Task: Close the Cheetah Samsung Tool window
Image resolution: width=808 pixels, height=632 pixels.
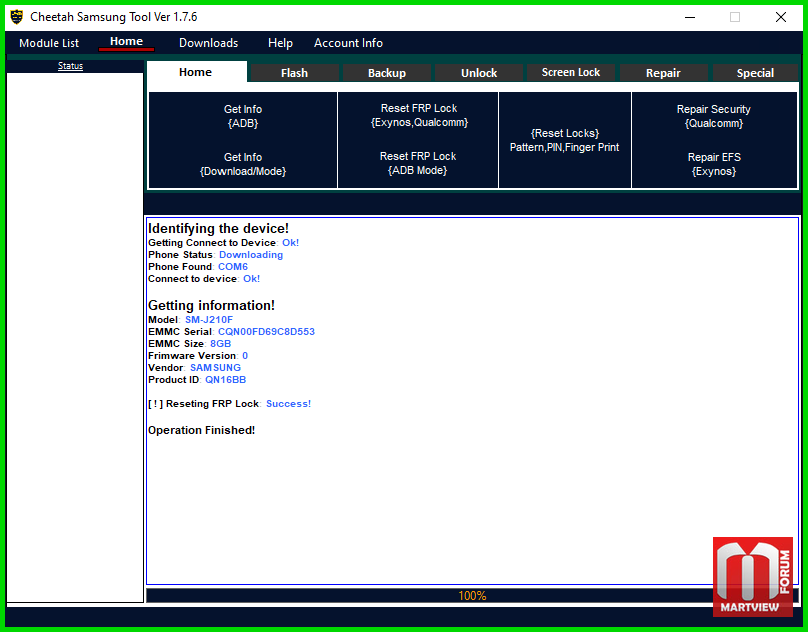Action: click(781, 17)
